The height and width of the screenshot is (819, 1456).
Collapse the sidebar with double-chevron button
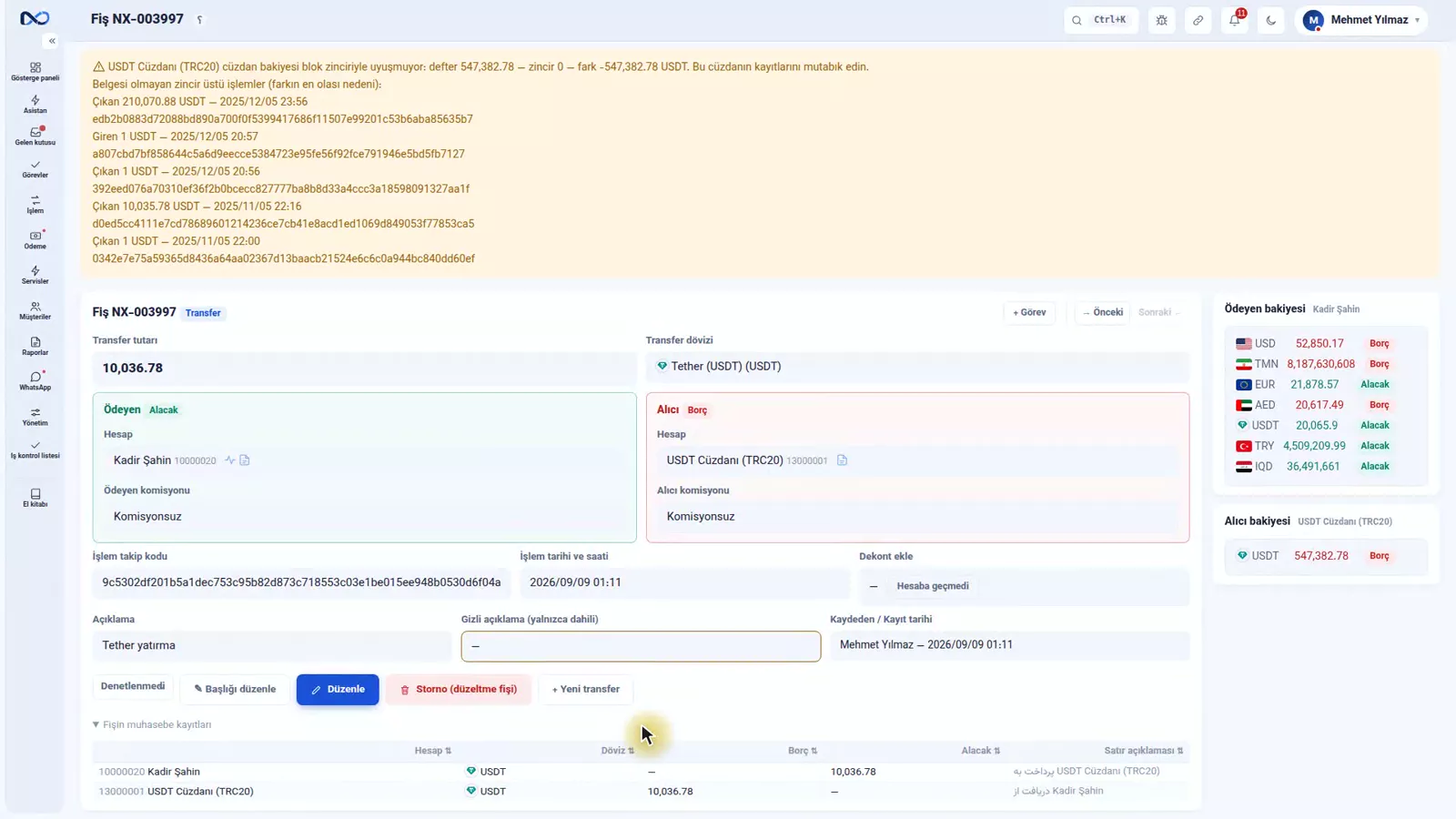click(x=52, y=41)
